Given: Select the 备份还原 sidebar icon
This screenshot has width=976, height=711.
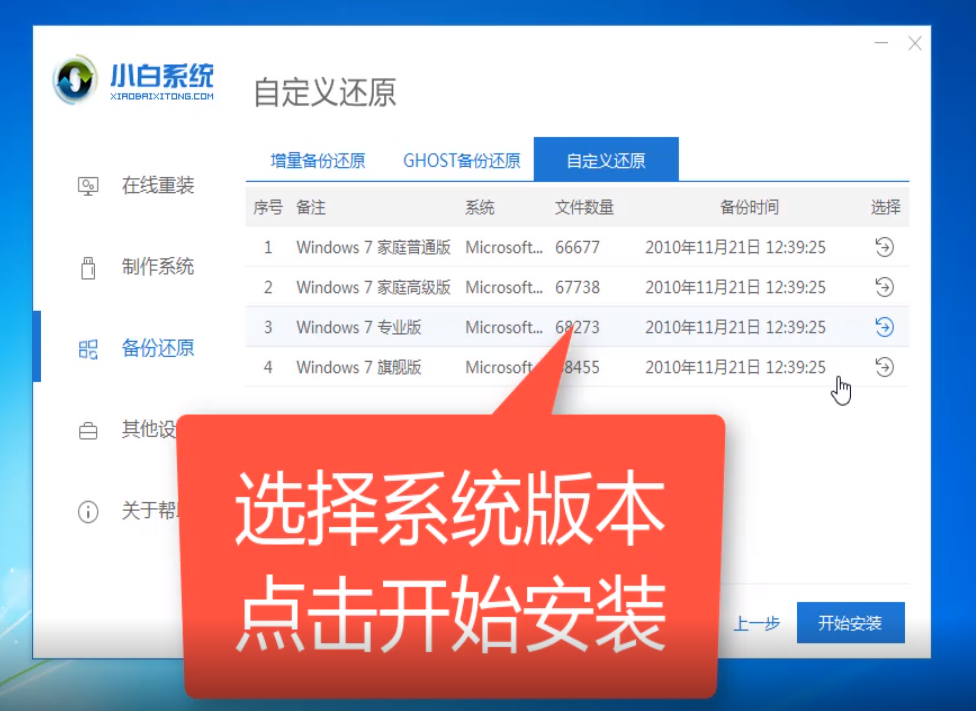Looking at the screenshot, I should [x=88, y=349].
